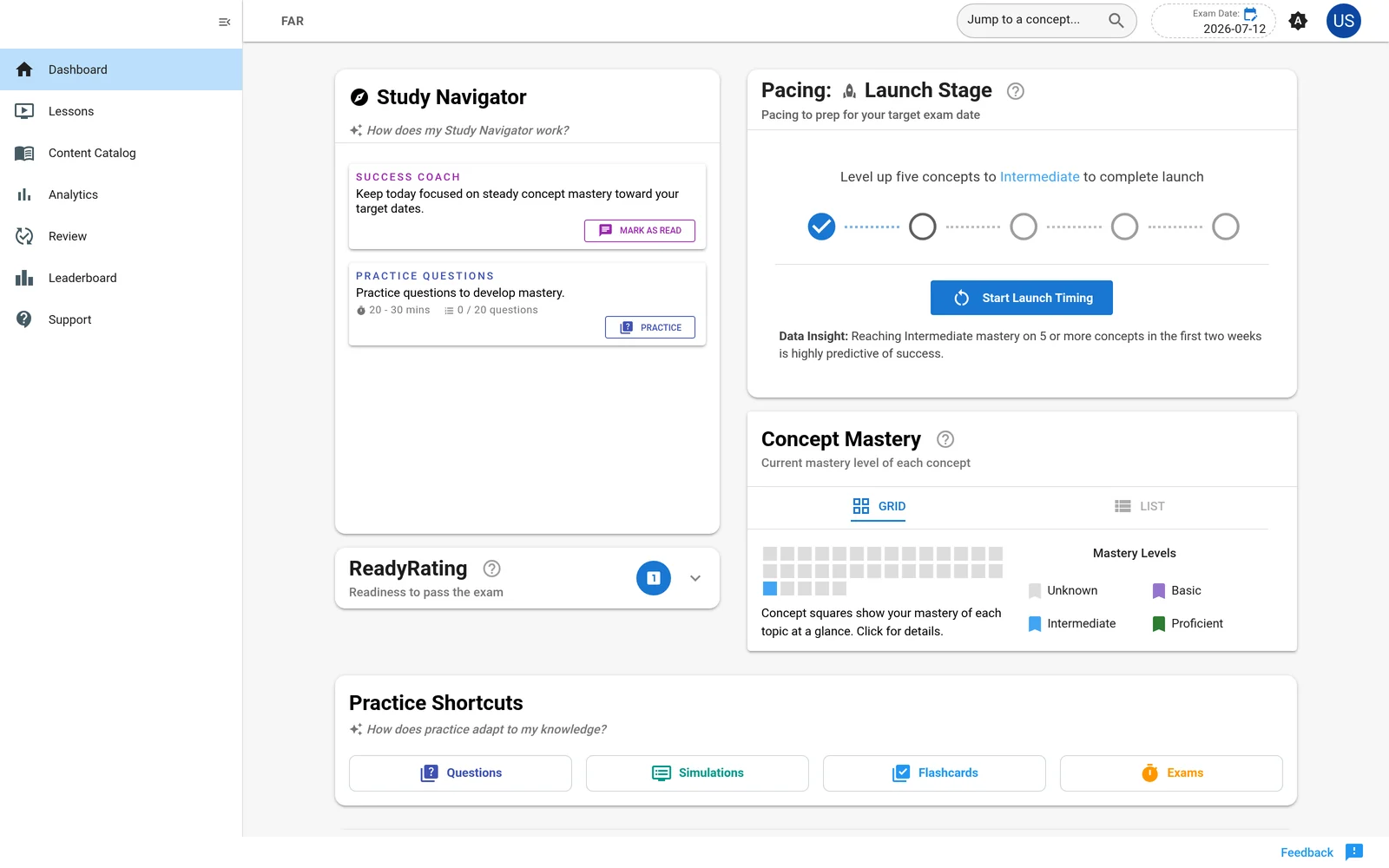Image resolution: width=1389 pixels, height=868 pixels.
Task: Click the ReadyRating blue badge icon
Action: (654, 578)
